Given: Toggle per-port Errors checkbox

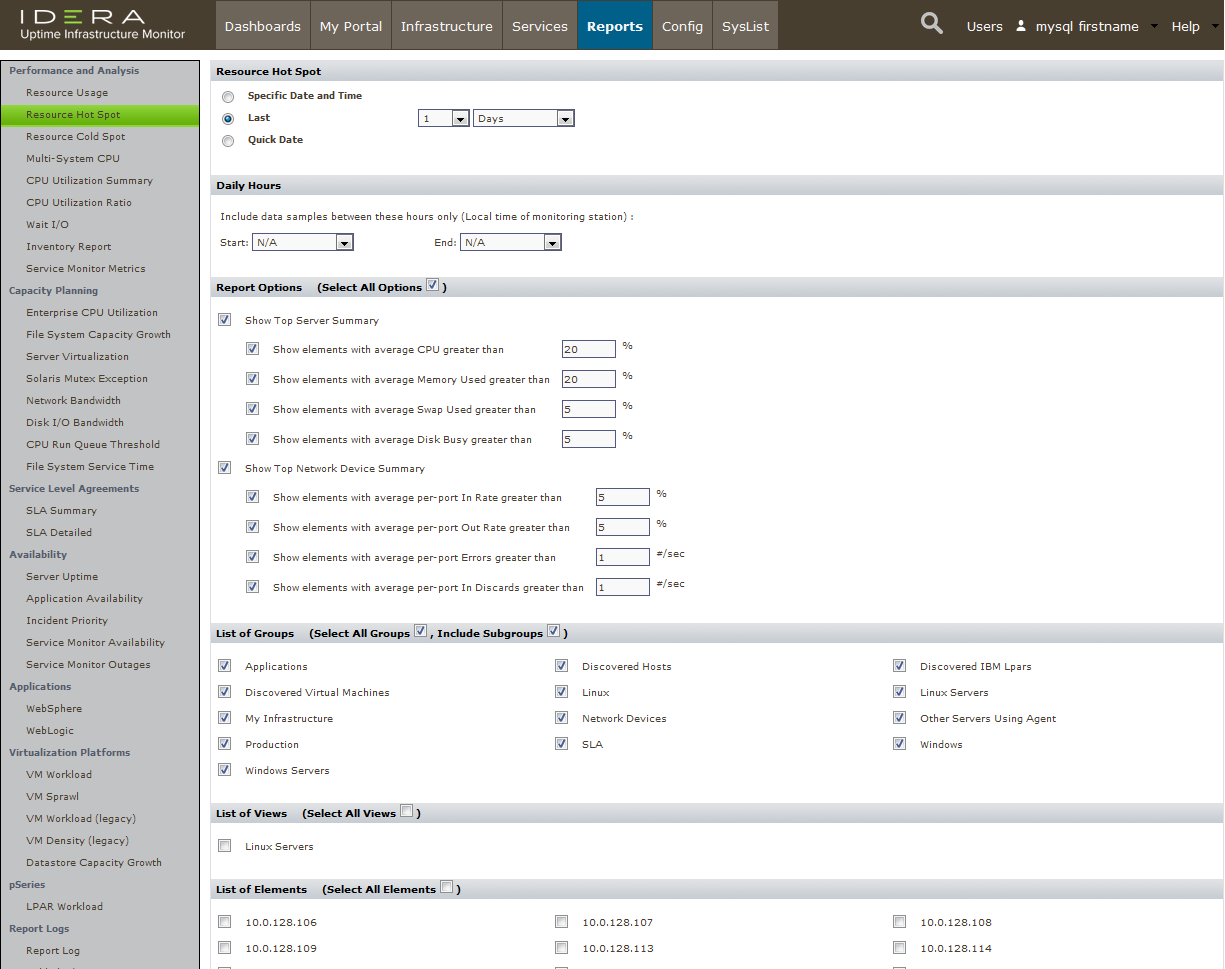Looking at the screenshot, I should 252,557.
